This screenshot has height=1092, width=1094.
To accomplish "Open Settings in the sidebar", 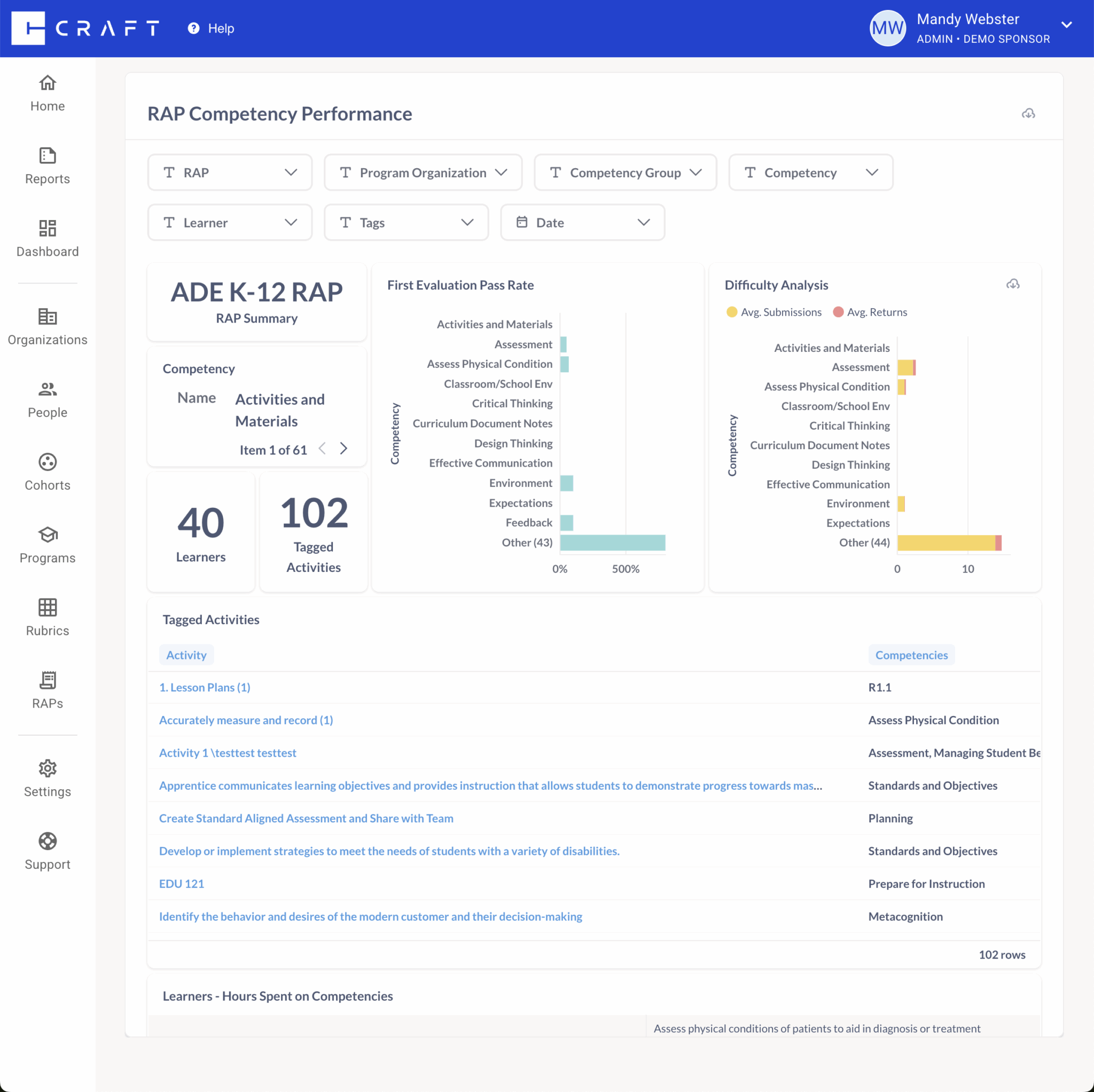I will [48, 779].
